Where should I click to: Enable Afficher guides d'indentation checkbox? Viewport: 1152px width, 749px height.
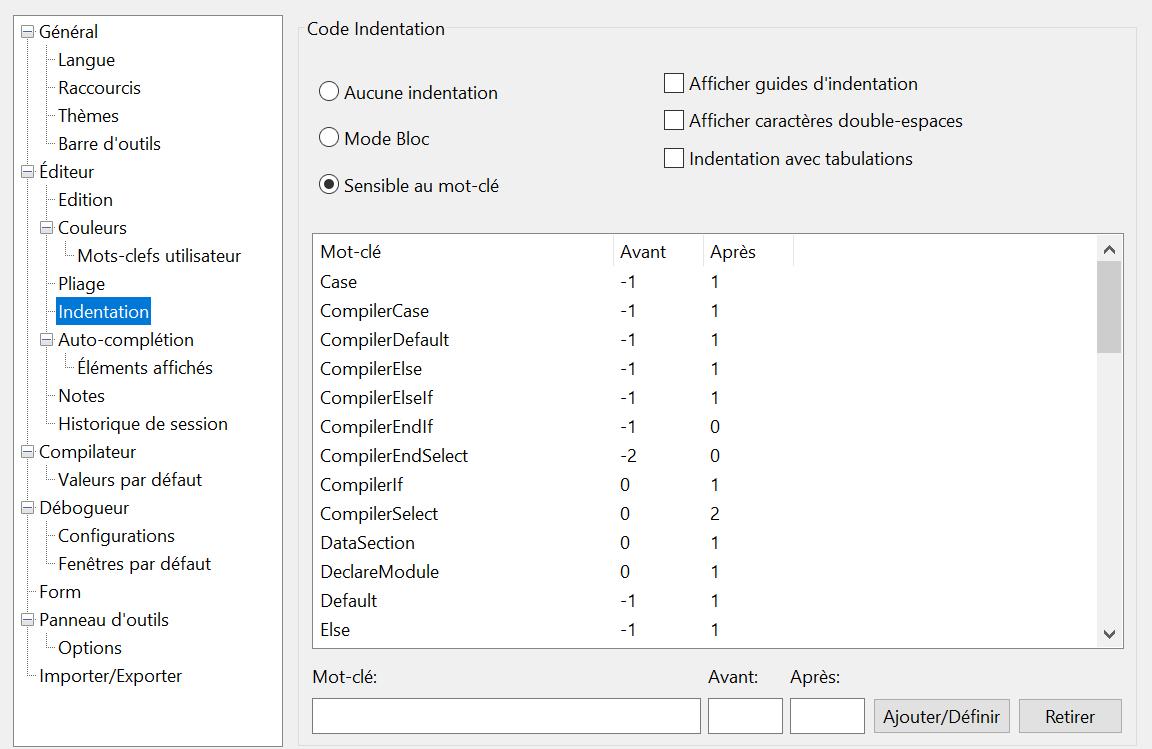[x=674, y=83]
